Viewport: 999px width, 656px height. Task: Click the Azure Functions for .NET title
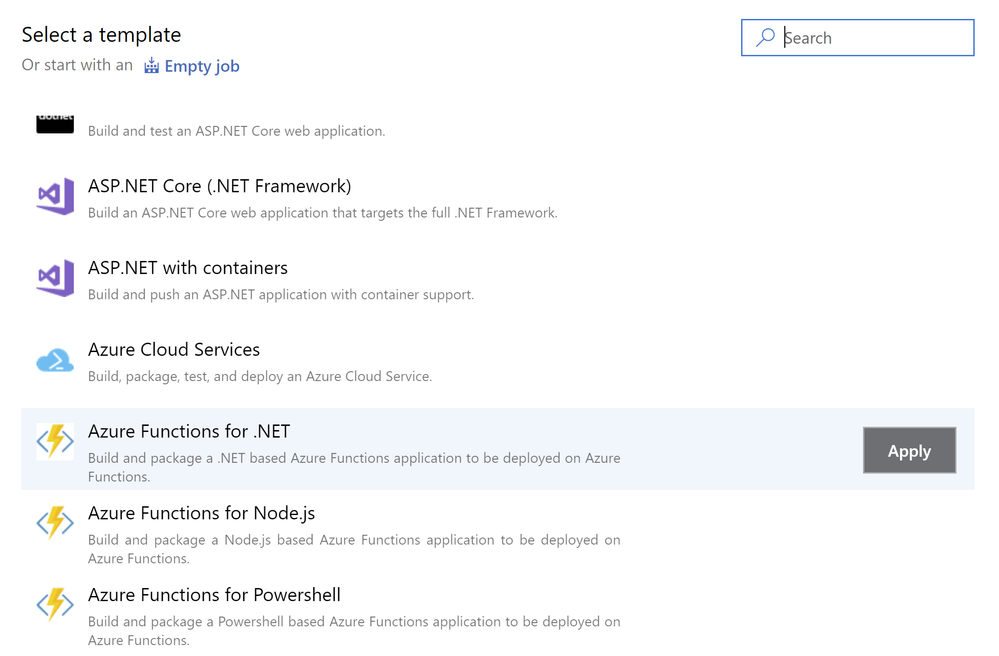(x=189, y=432)
